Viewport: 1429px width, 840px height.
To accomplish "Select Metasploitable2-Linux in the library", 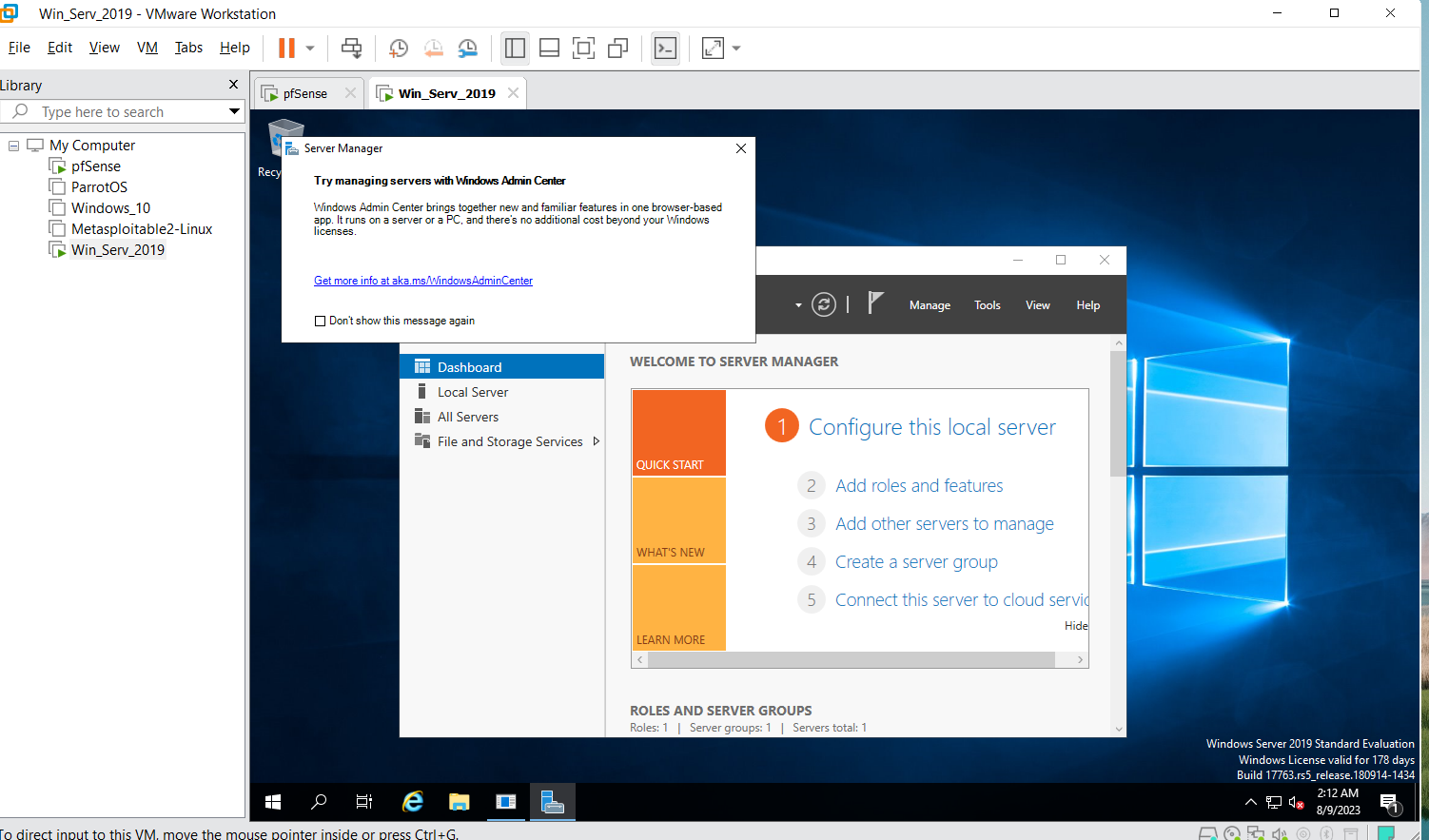I will click(142, 229).
